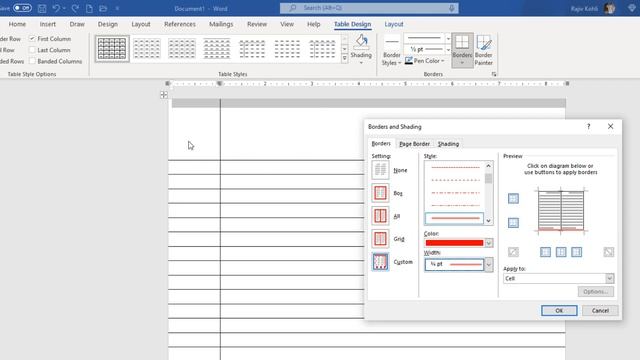Toggle bottom border button in Preview
Image resolution: width=640 pixels, height=360 pixels.
point(513,223)
